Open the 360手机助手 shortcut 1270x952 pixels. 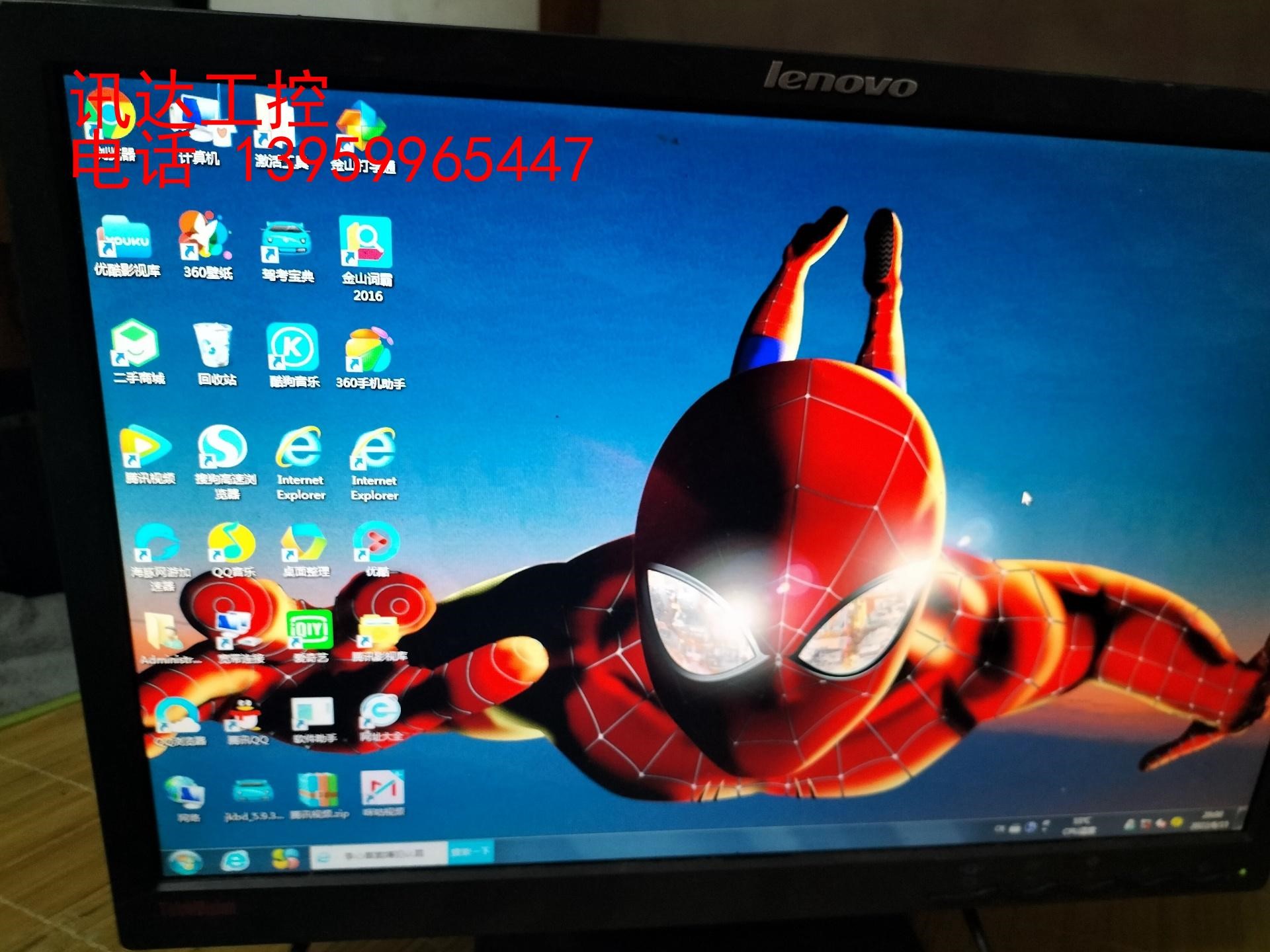coord(370,358)
